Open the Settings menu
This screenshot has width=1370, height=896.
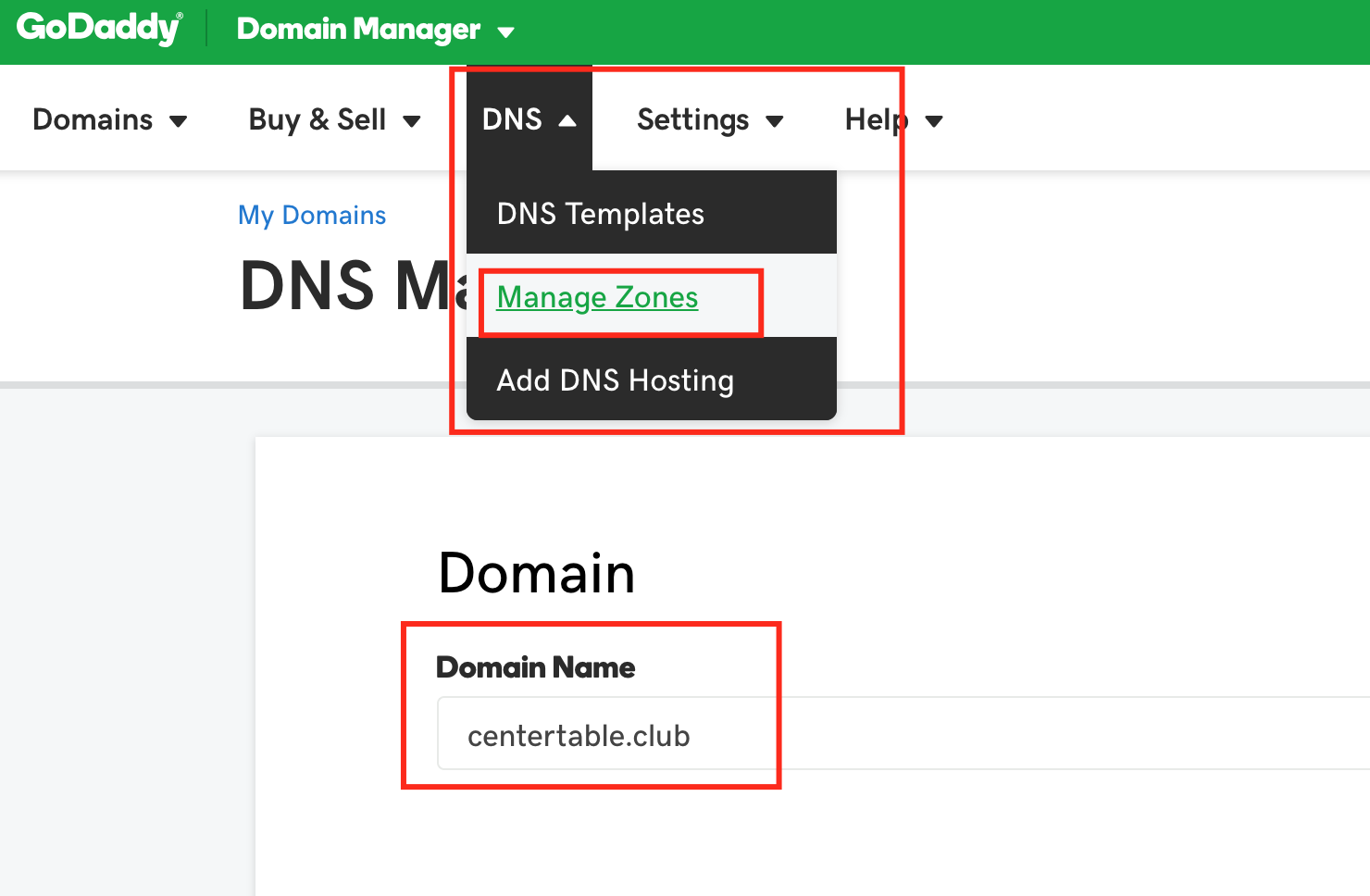pyautogui.click(x=710, y=119)
